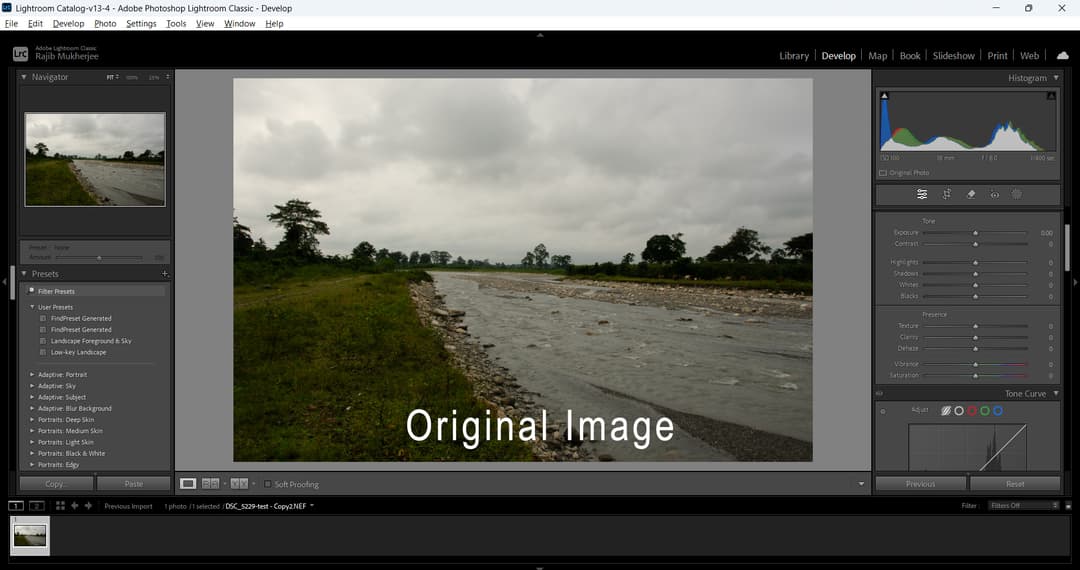The height and width of the screenshot is (570, 1080).
Task: Apply the Landscape Foreground & Sky preset
Action: pyautogui.click(x=91, y=341)
